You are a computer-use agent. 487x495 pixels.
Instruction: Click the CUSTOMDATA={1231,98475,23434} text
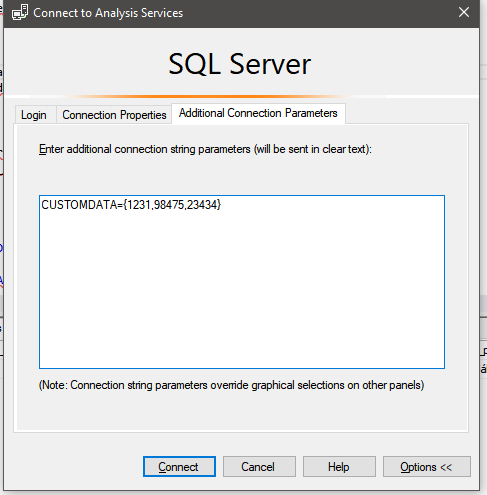pyautogui.click(x=131, y=205)
